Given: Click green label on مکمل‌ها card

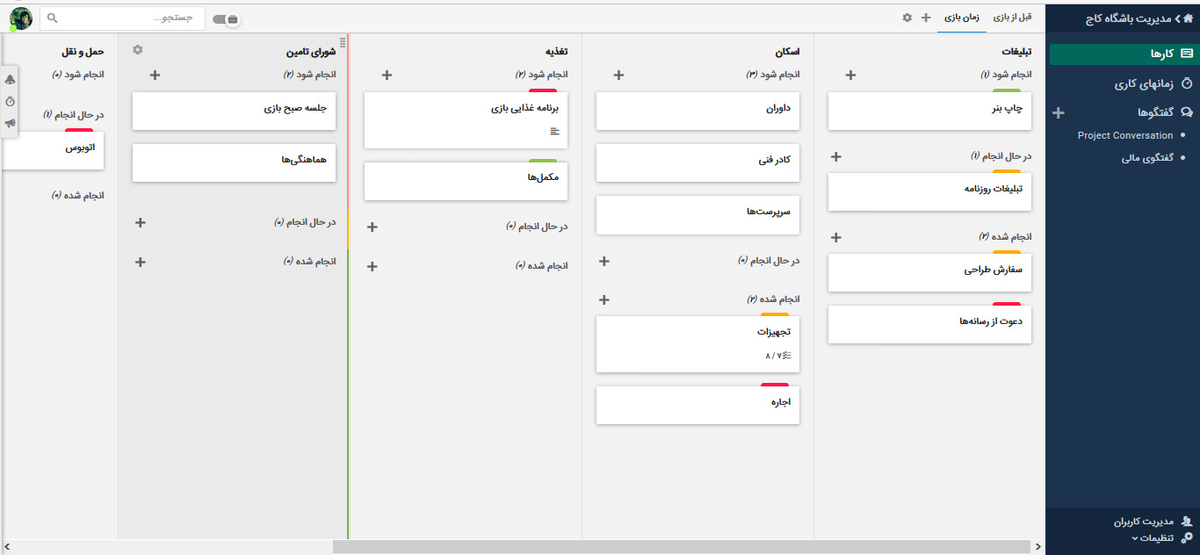Looking at the screenshot, I should coord(542,161).
